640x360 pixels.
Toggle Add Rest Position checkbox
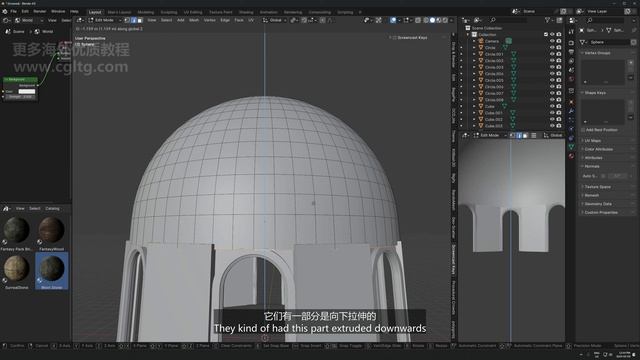pyautogui.click(x=583, y=130)
